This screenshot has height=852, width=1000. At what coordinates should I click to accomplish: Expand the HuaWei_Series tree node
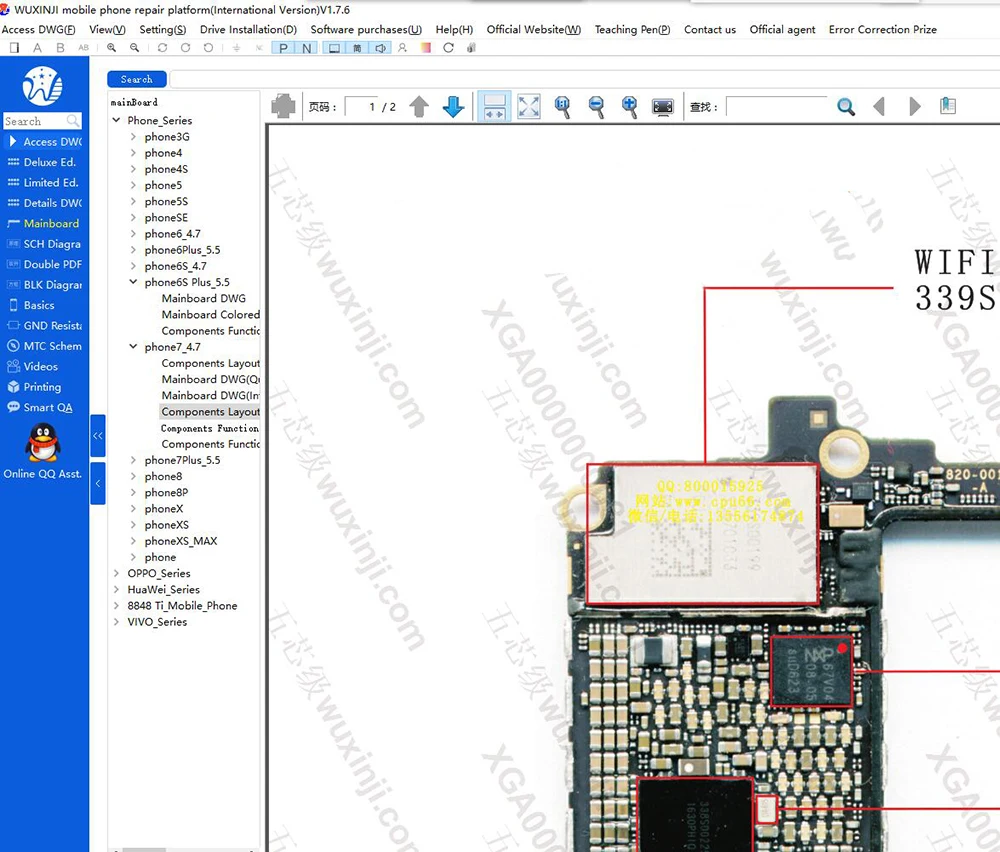(x=116, y=589)
